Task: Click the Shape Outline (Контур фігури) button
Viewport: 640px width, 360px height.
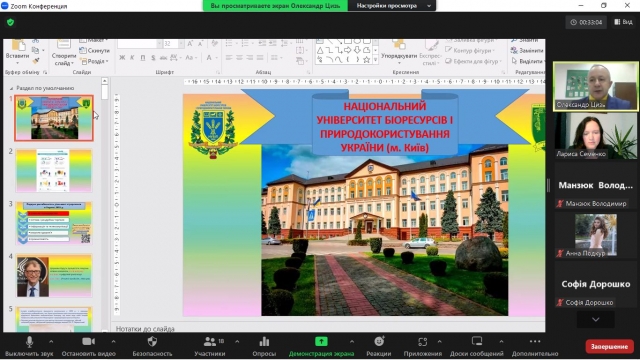Action: [470, 51]
